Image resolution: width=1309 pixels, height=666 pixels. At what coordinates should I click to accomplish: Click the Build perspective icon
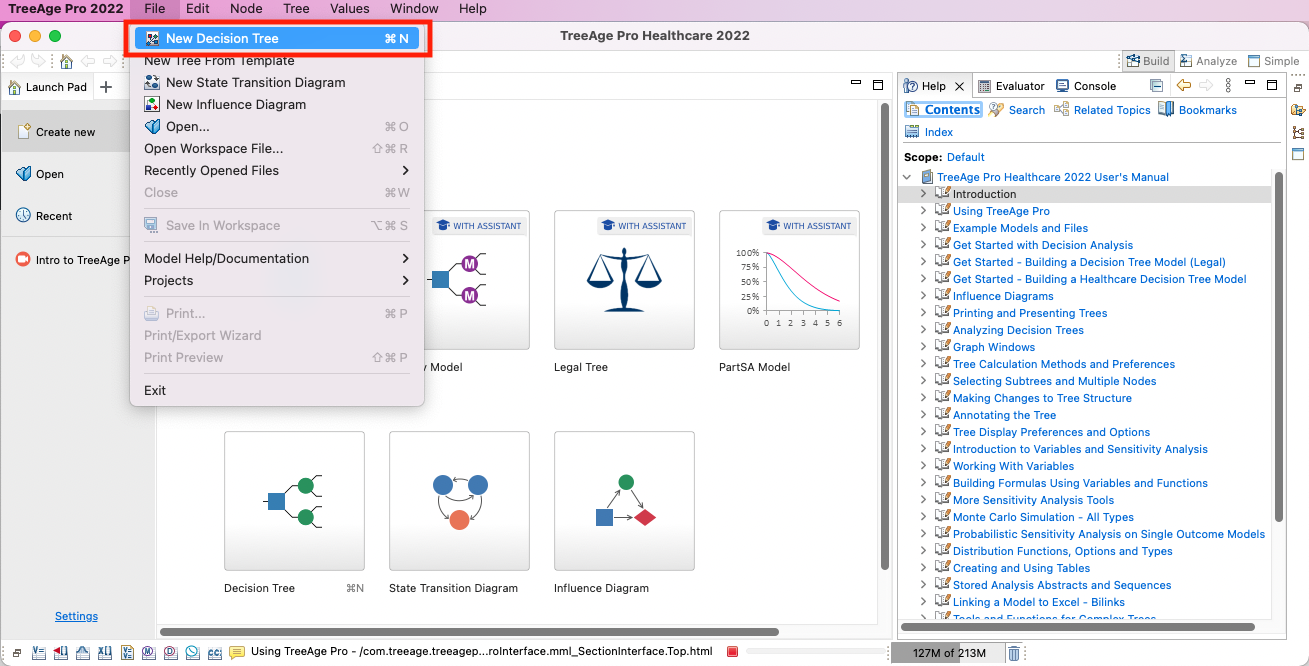1147,60
